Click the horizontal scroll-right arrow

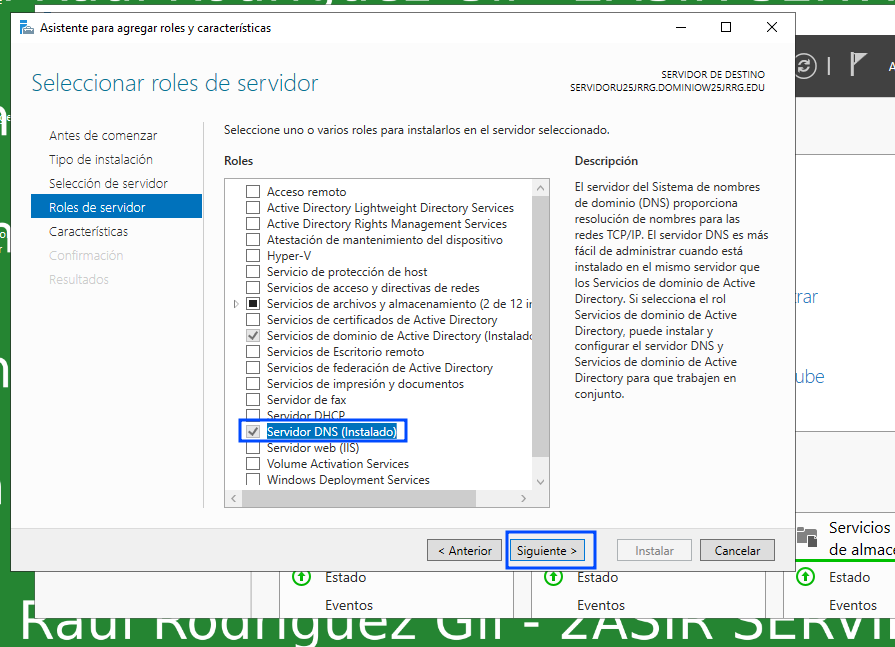(523, 499)
